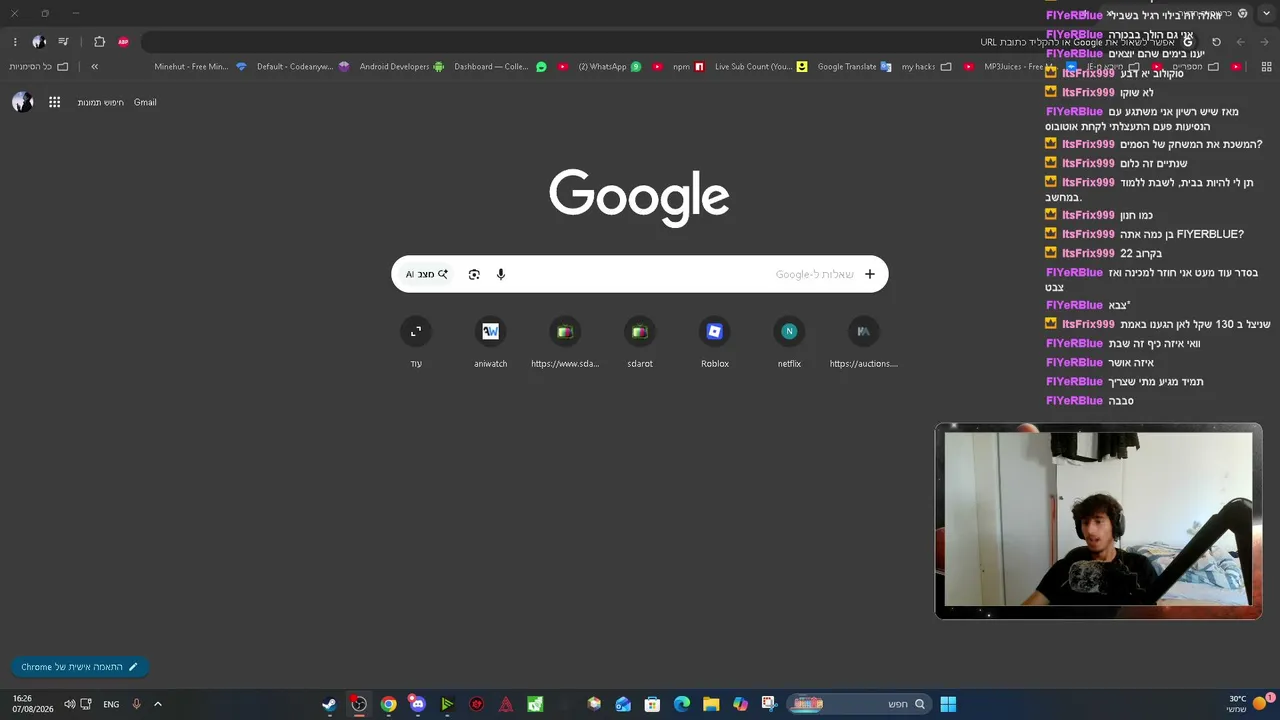1280x720 pixels.
Task: Click the webcam overlay video feed
Action: [1098, 521]
